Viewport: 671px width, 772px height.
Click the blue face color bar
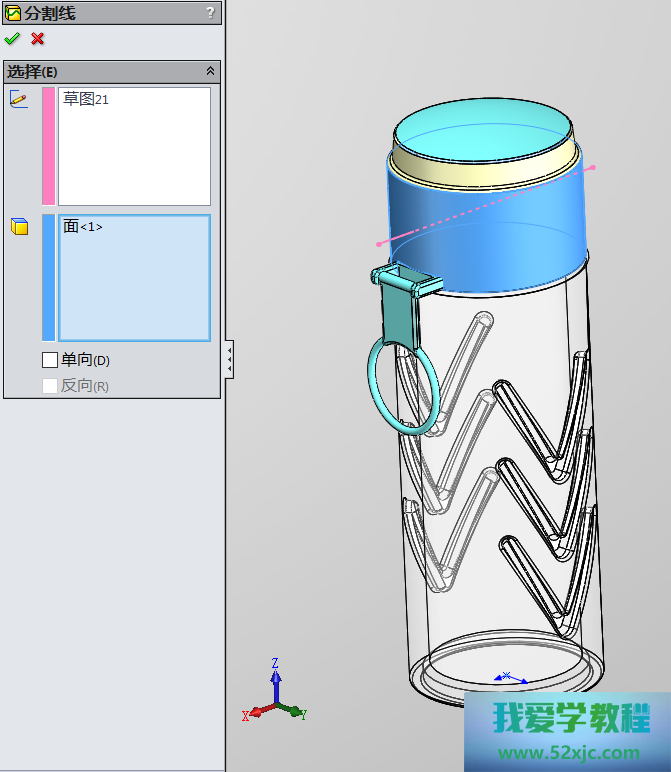pos(48,277)
